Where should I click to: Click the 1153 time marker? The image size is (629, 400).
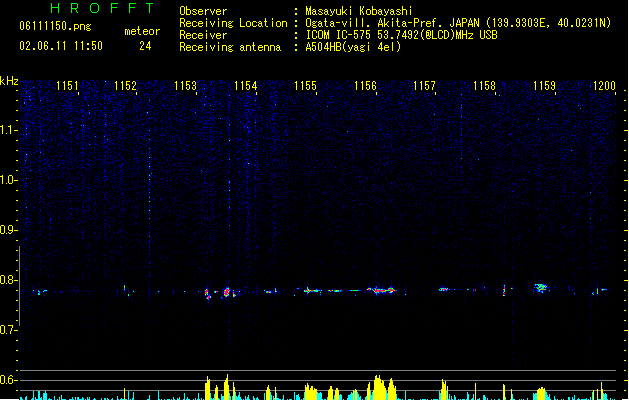[185, 86]
